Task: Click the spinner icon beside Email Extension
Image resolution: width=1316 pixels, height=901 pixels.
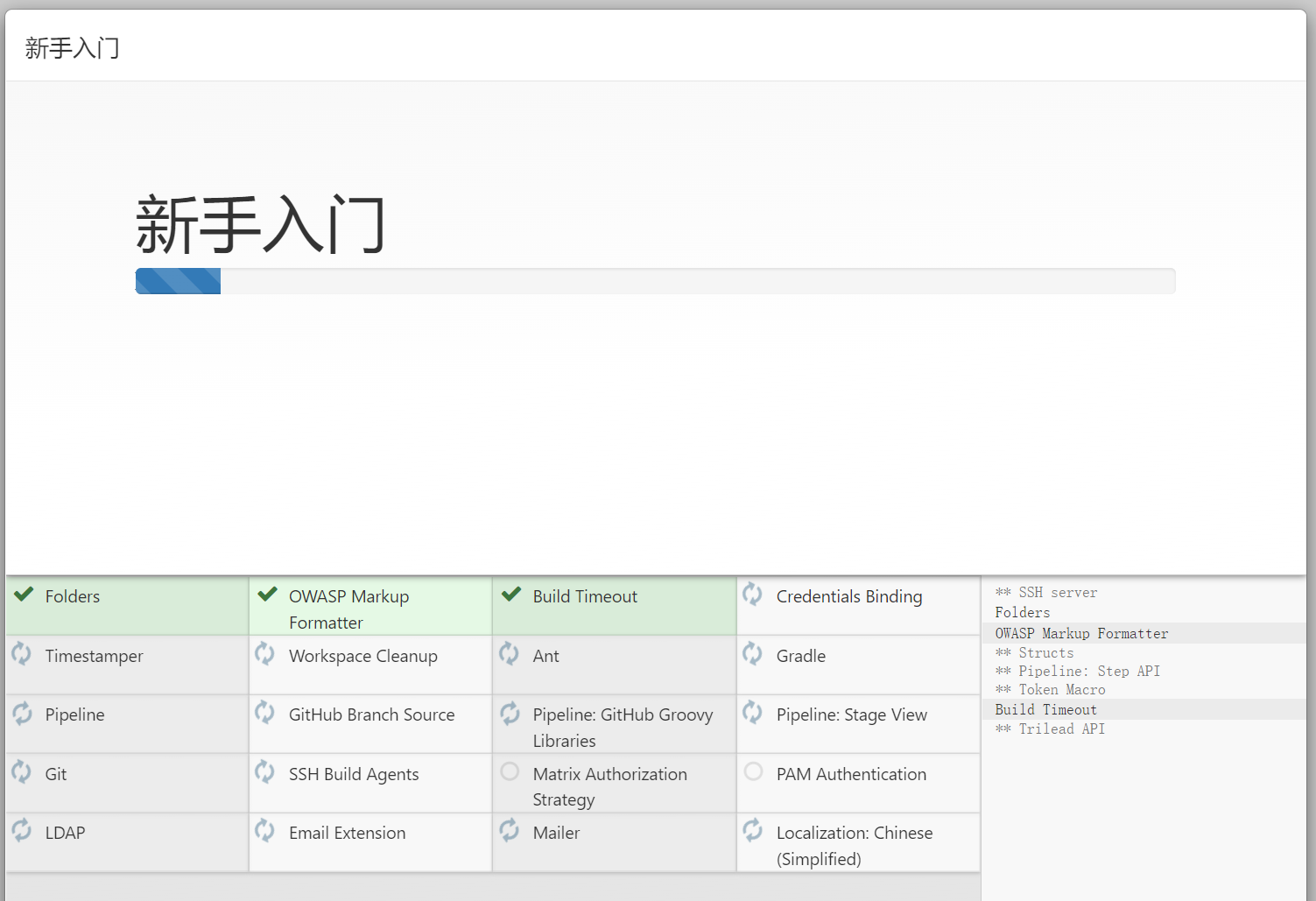Action: tap(264, 830)
